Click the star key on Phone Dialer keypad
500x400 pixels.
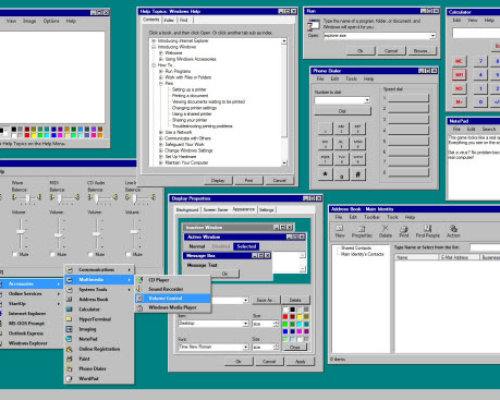click(325, 174)
